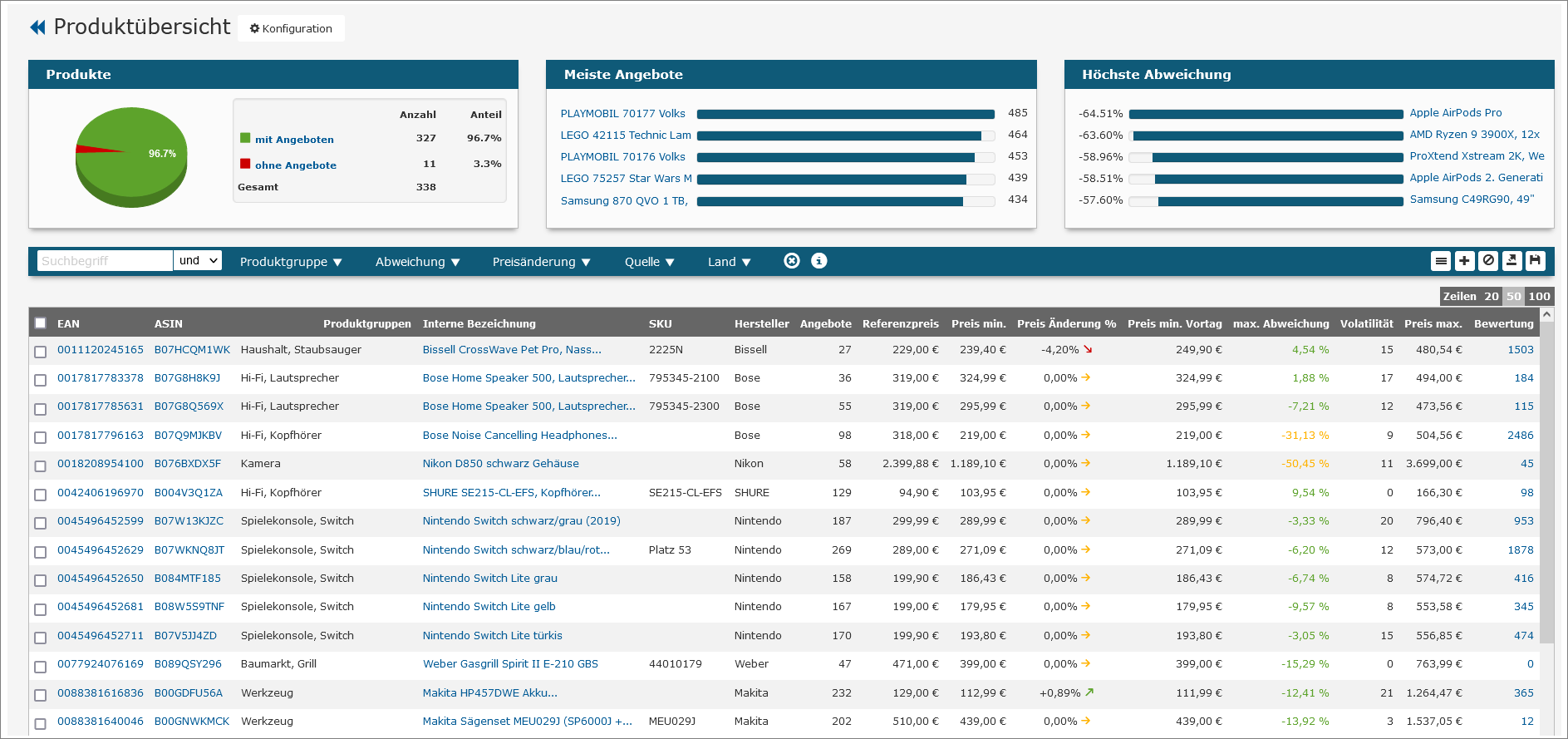Open the Preisänderung filter menu
The width and height of the screenshot is (1568, 739).
coord(541,262)
